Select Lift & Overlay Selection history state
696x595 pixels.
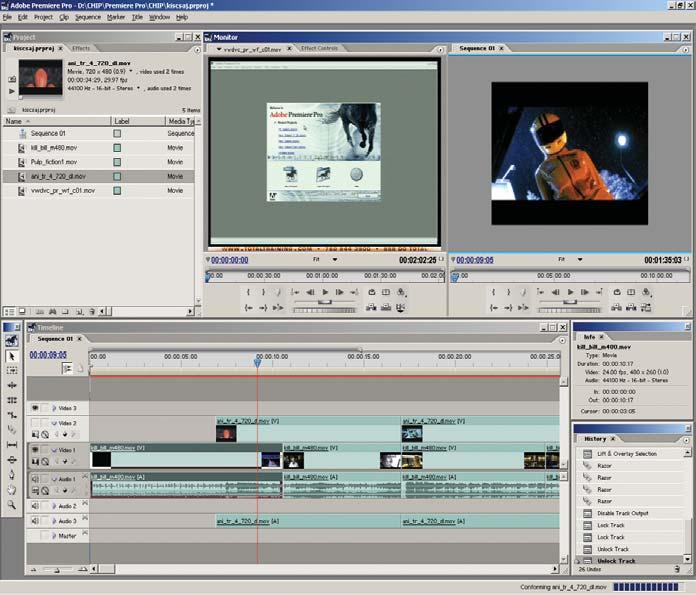click(627, 454)
